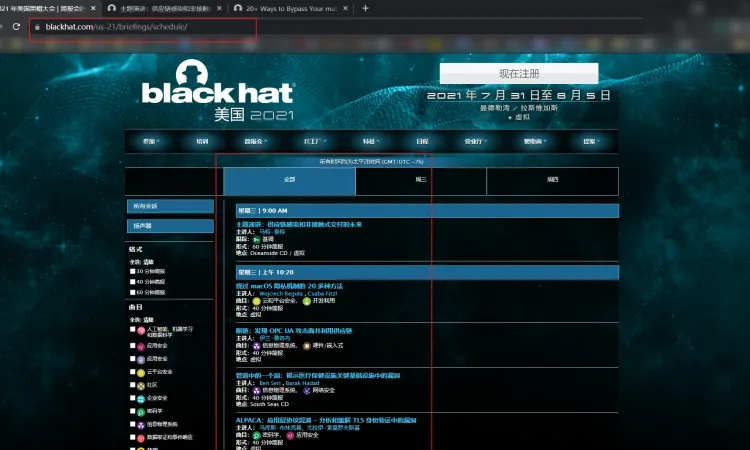The height and width of the screenshot is (450, 750).
Task: Check the 密码学 track checkbox
Action: (x=132, y=411)
